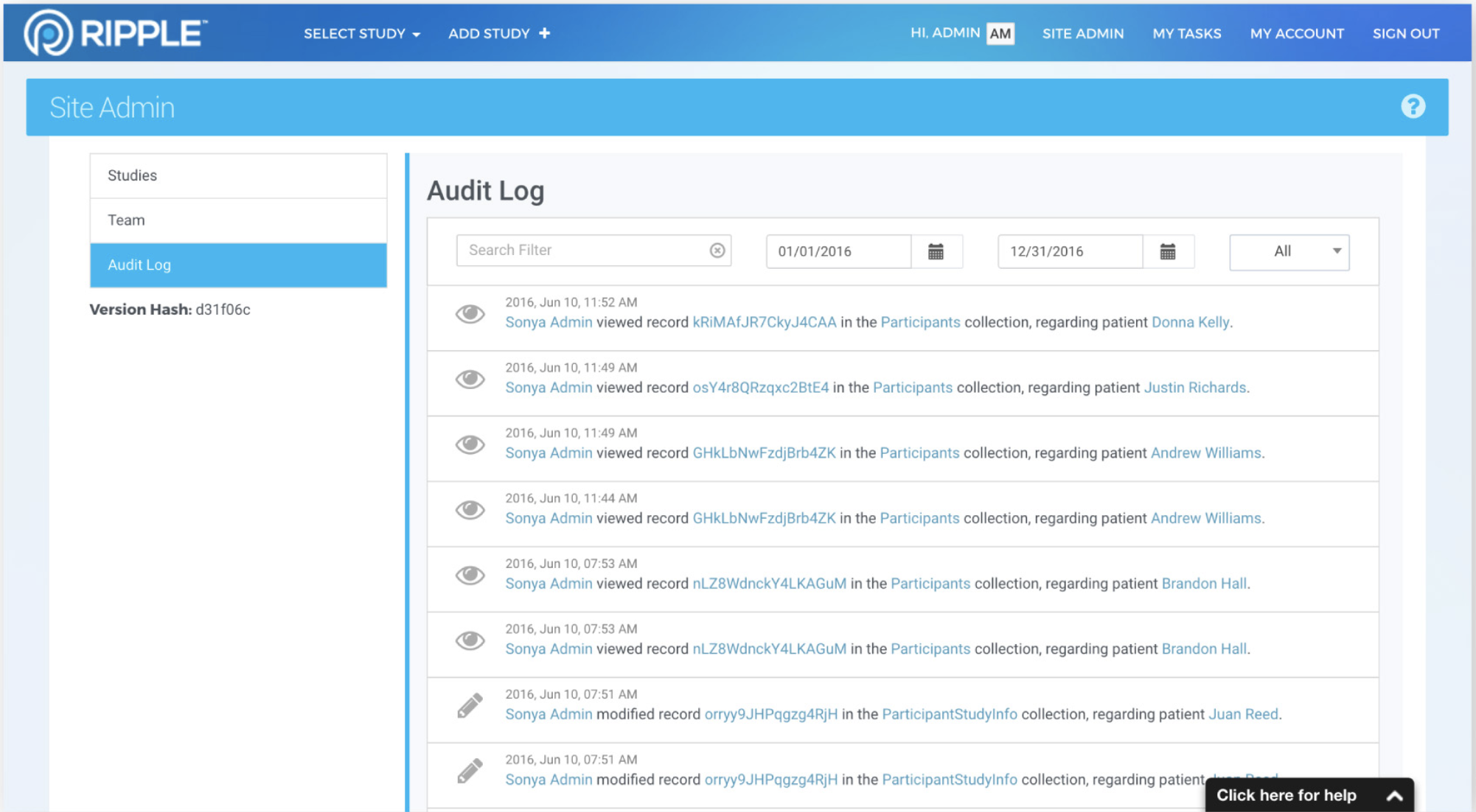Switch to the Team sidebar tab

[x=238, y=220]
